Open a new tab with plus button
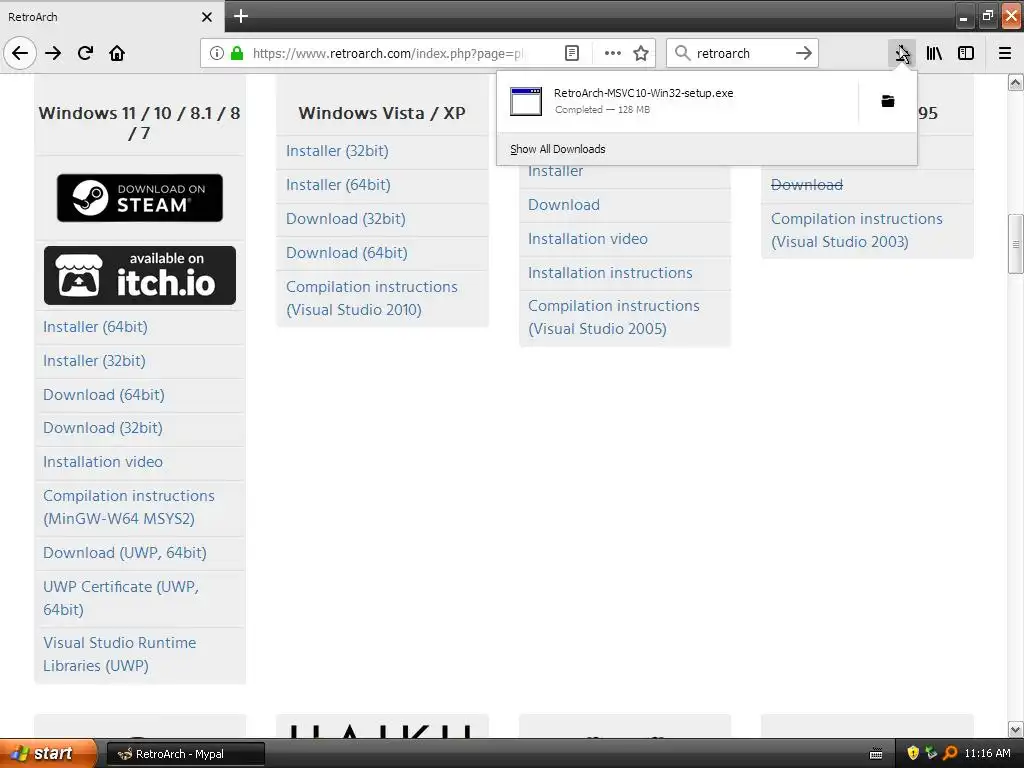 (241, 16)
